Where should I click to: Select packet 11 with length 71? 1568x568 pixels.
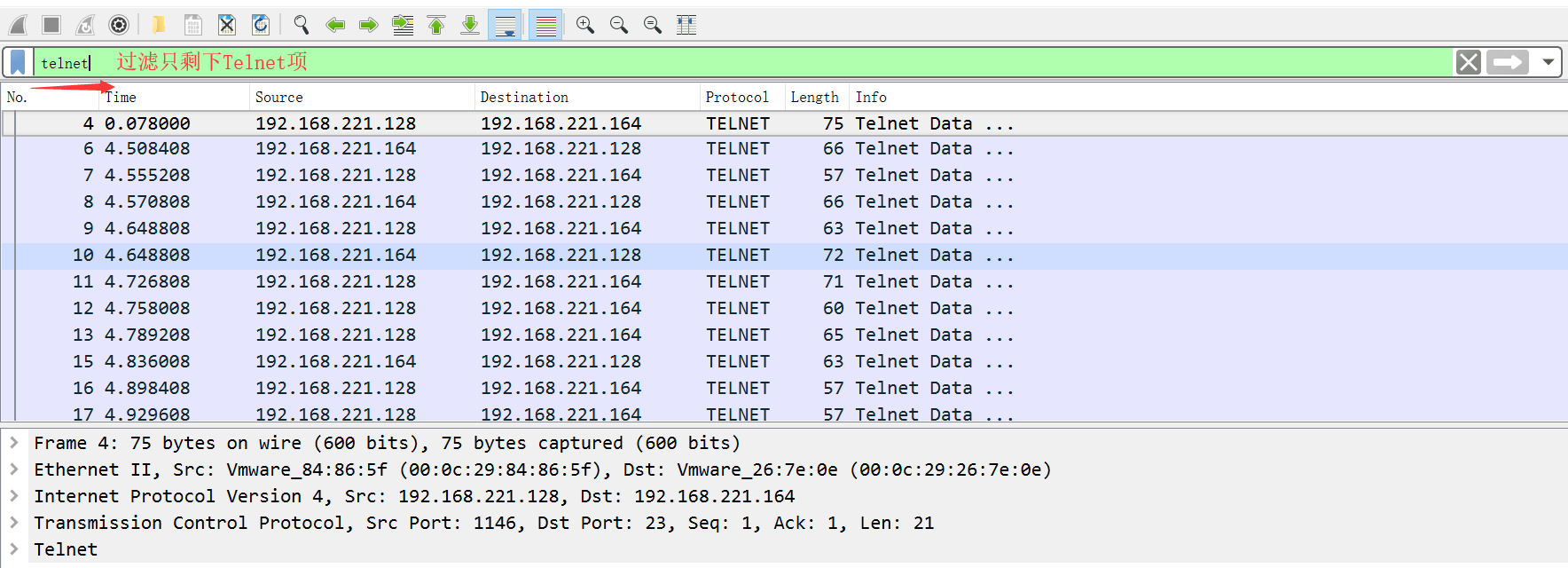(x=784, y=282)
